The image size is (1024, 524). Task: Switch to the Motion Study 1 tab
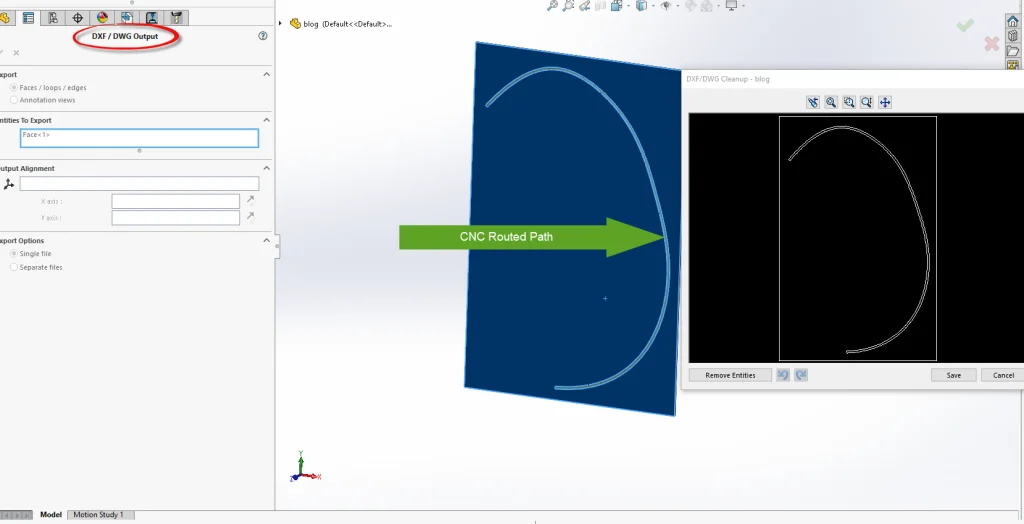tap(99, 515)
